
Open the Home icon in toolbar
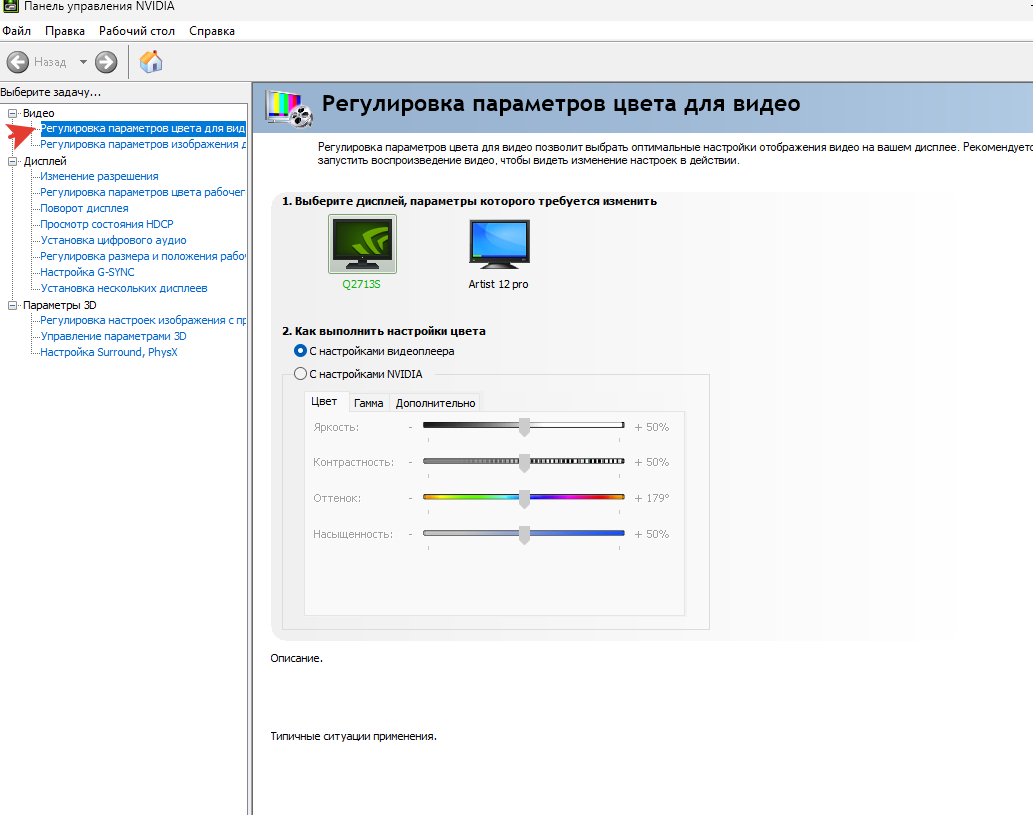[151, 62]
